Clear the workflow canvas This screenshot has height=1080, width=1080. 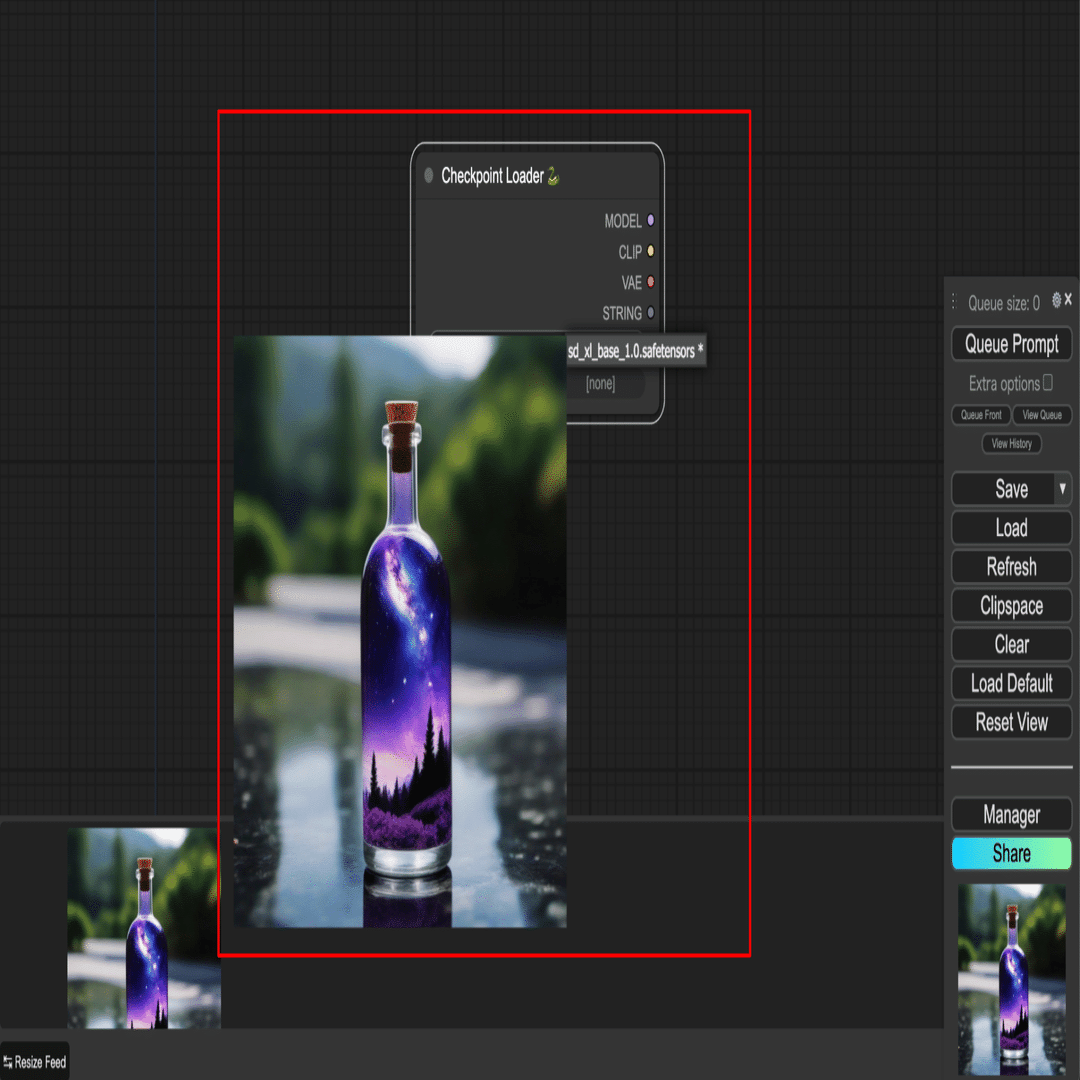tap(1011, 645)
